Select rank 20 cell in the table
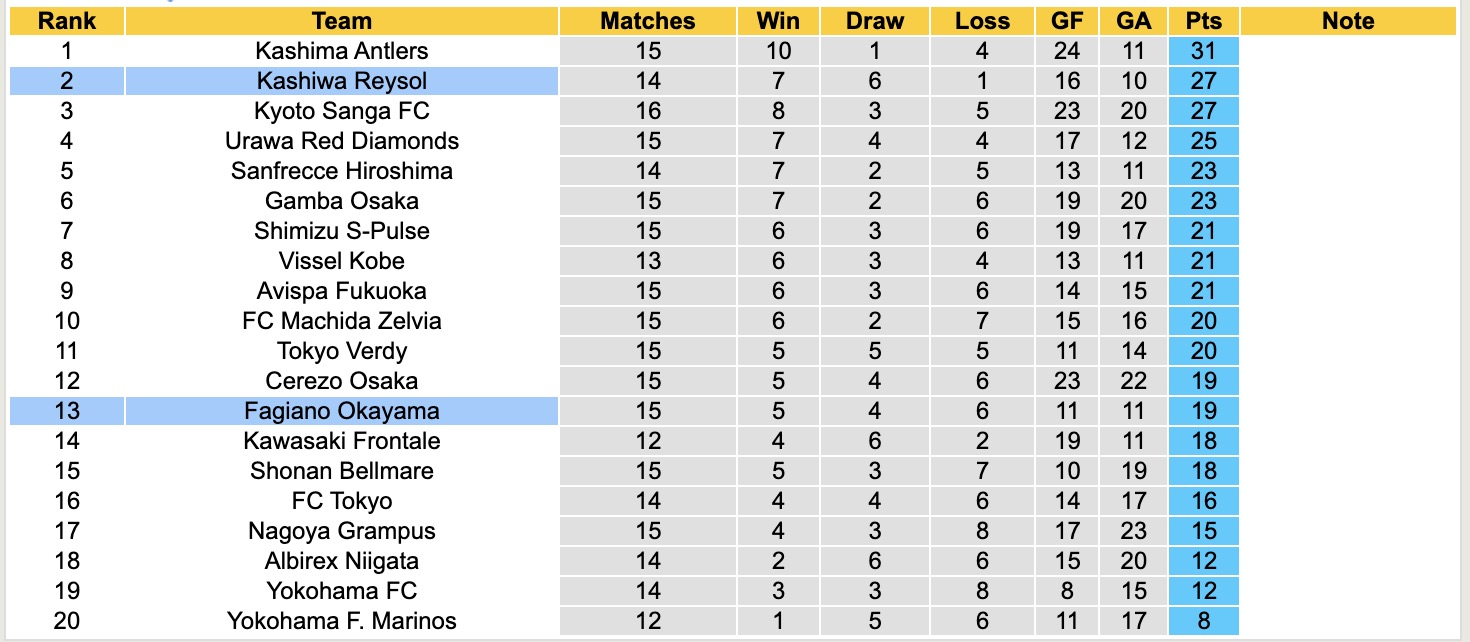The image size is (1470, 642). (67, 621)
